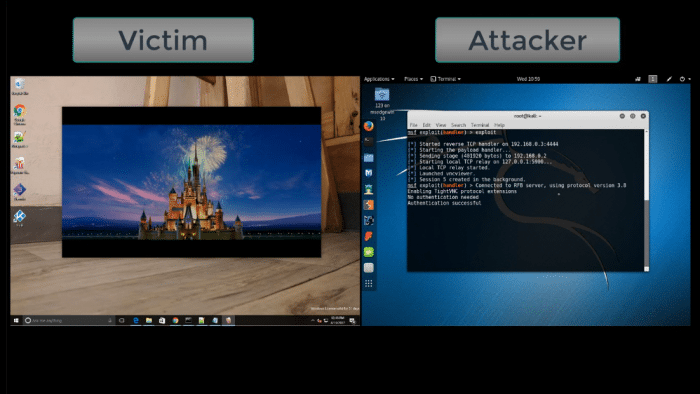Open the Kali clock Wed 10:50
700x394 pixels.
point(528,79)
